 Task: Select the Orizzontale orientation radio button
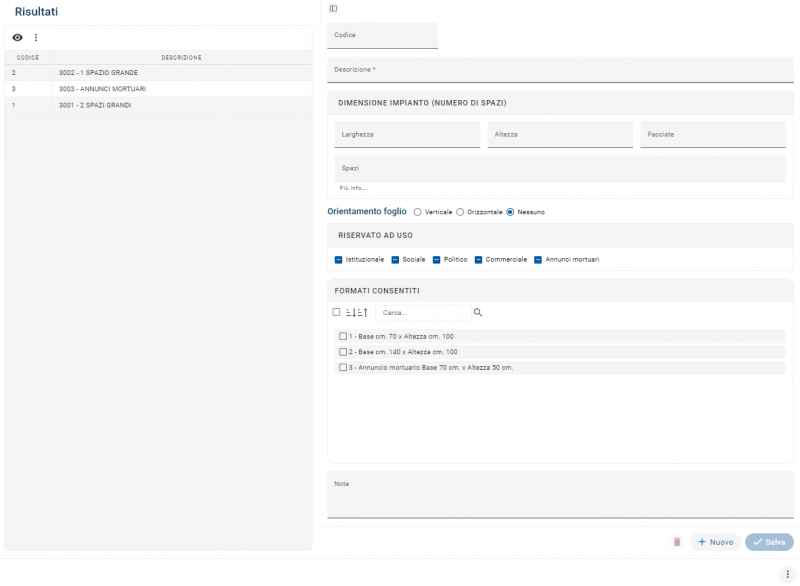460,212
